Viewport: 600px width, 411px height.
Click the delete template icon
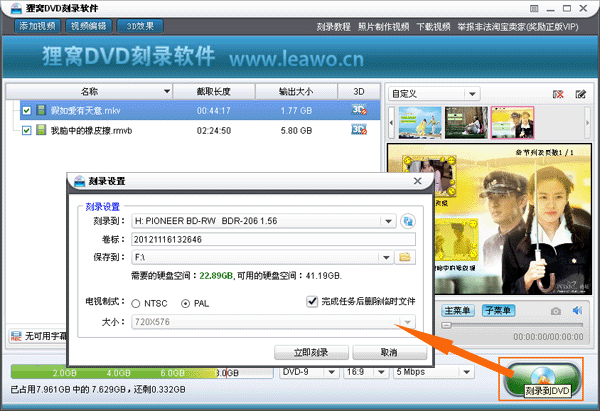(x=558, y=94)
